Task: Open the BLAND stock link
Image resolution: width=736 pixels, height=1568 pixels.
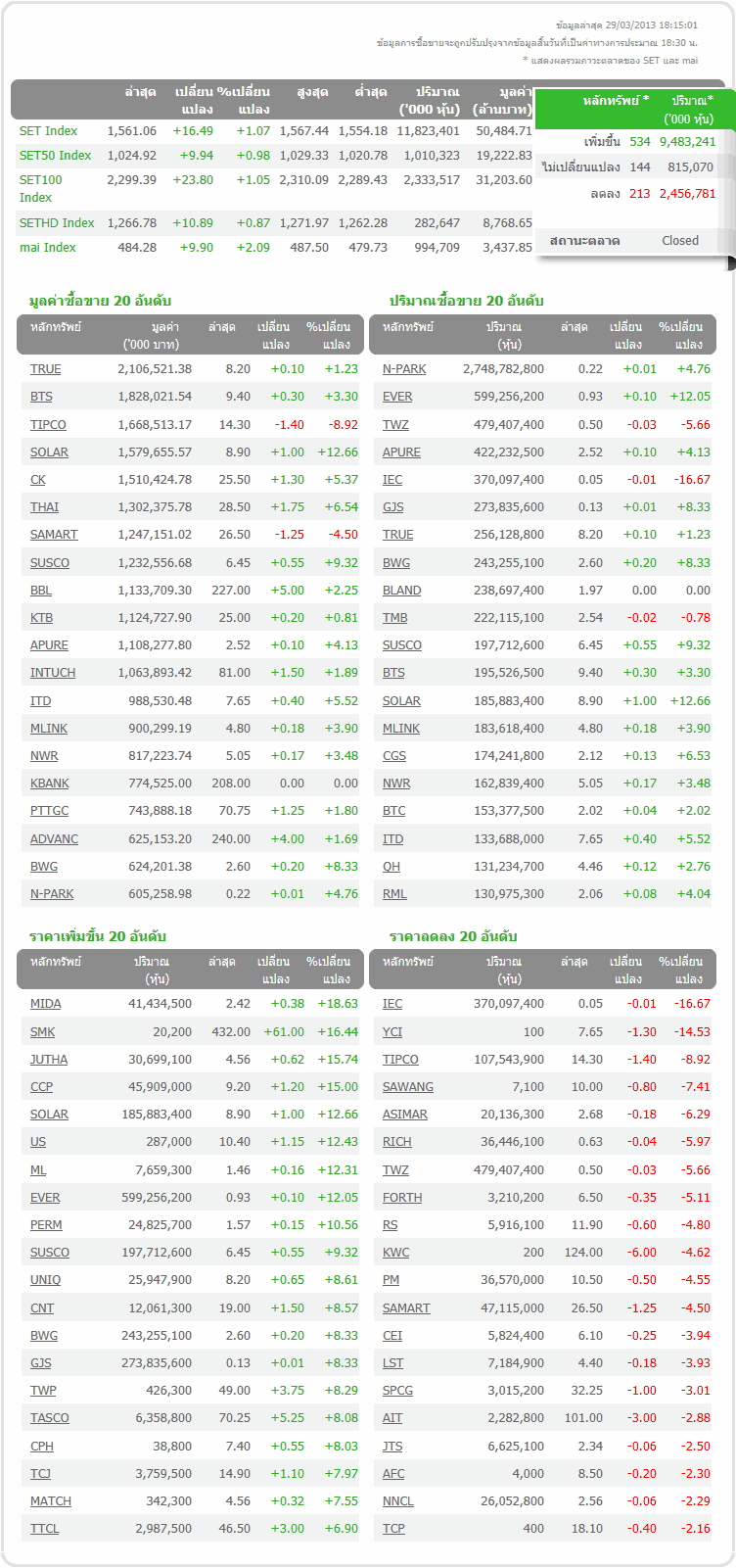Action: [401, 591]
